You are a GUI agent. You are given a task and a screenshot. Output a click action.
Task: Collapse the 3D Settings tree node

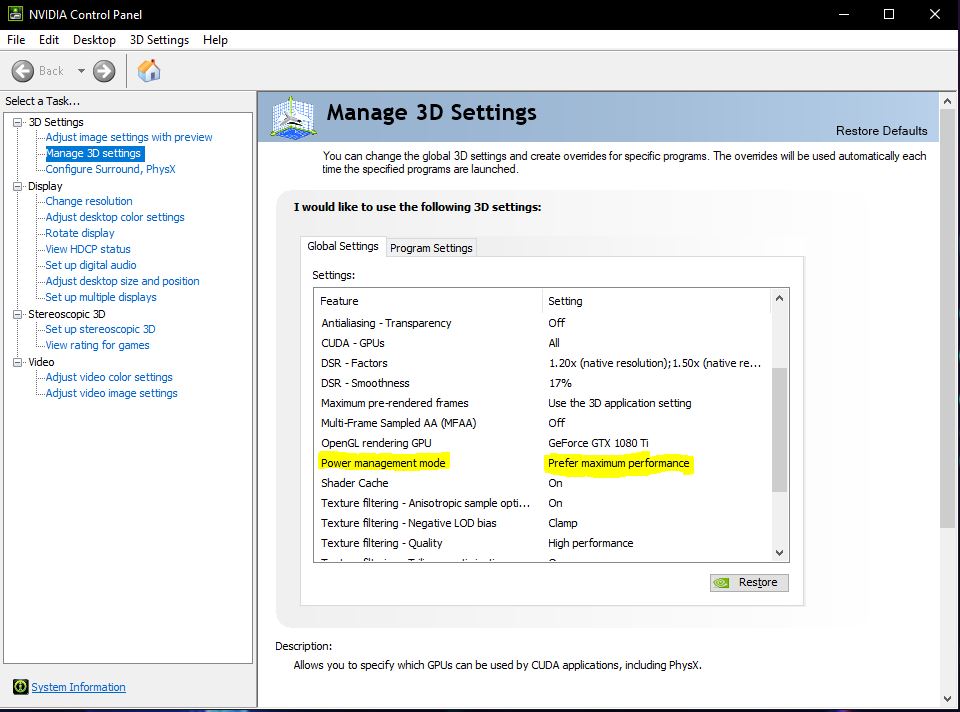(x=18, y=122)
